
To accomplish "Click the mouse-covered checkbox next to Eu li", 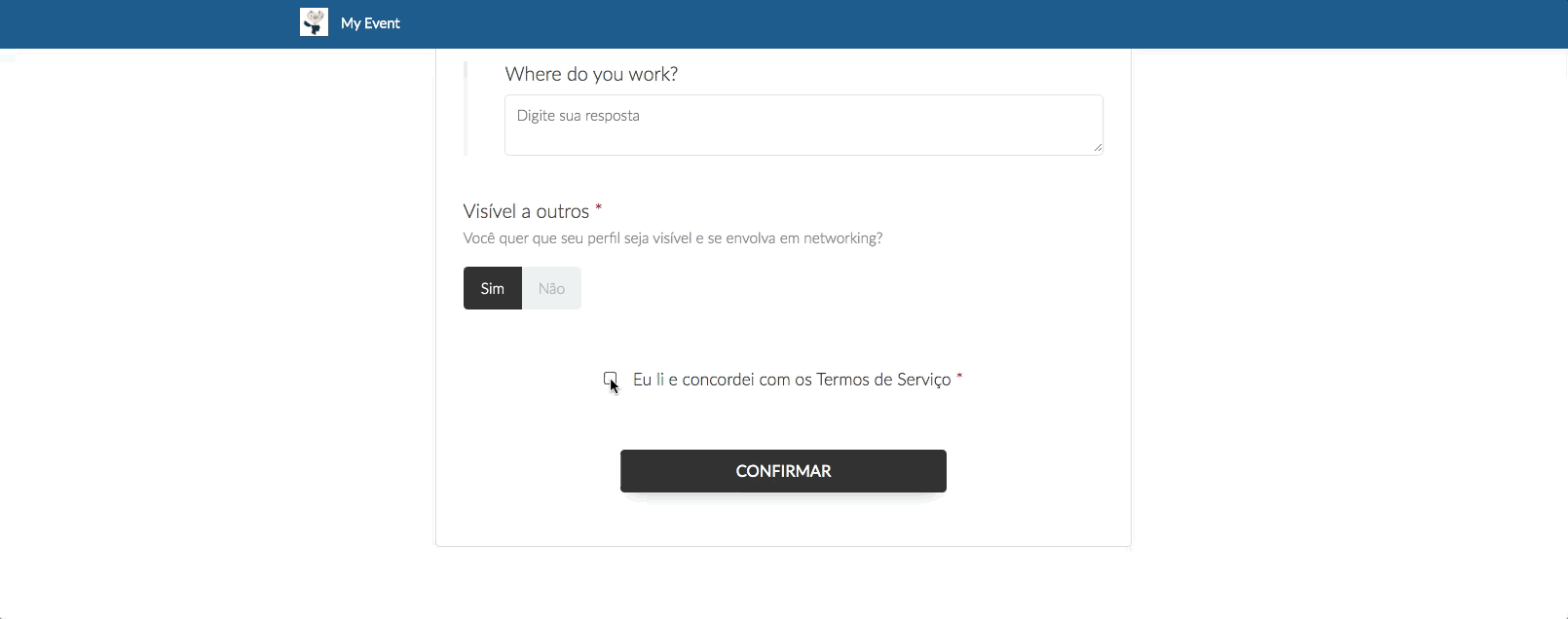I will (610, 379).
